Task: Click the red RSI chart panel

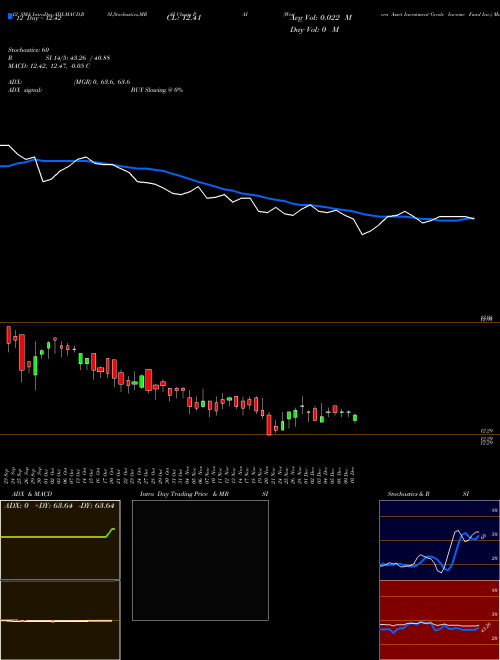Action: [439, 620]
